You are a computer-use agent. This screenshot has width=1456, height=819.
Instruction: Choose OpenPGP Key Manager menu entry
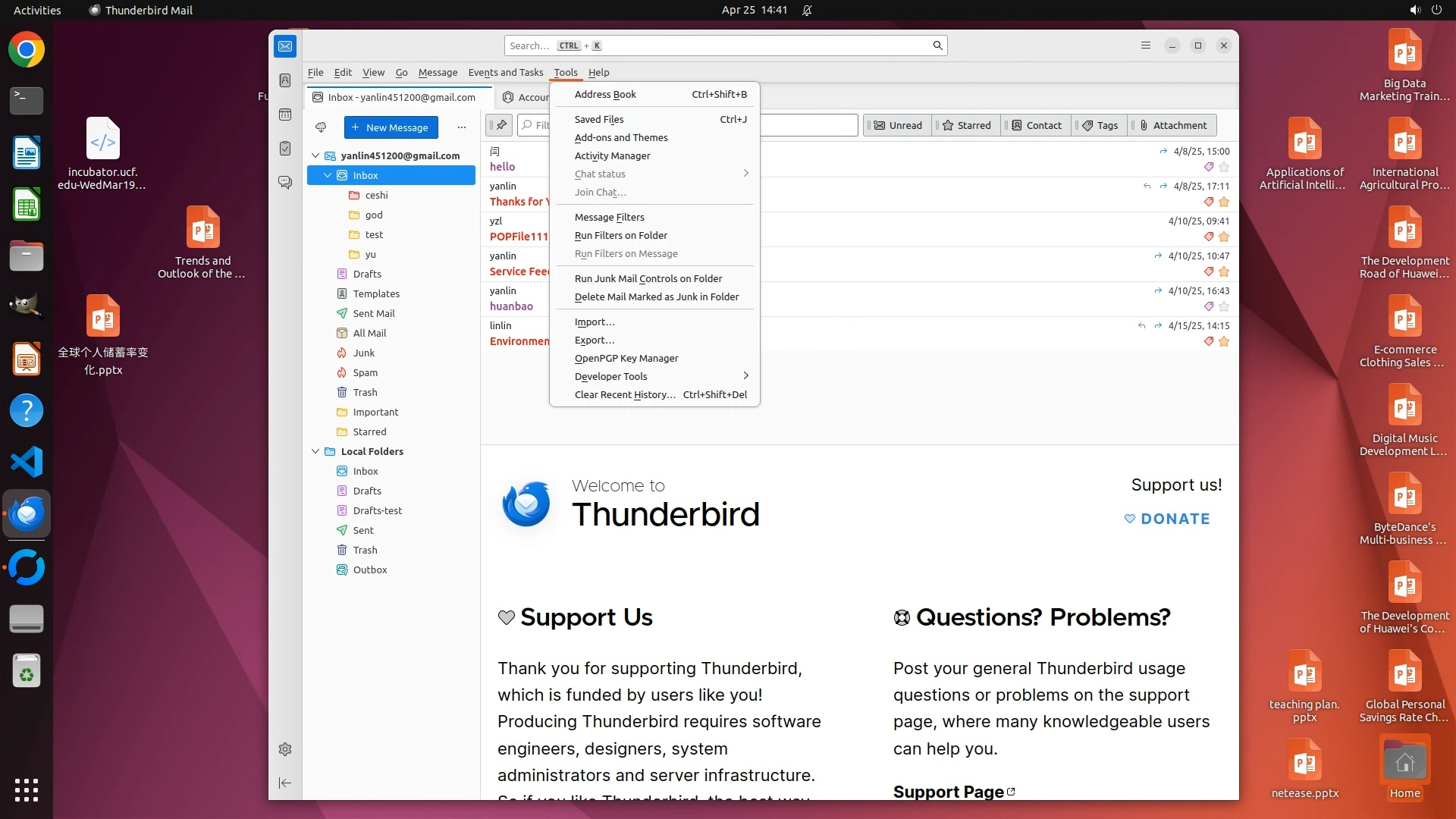626,358
